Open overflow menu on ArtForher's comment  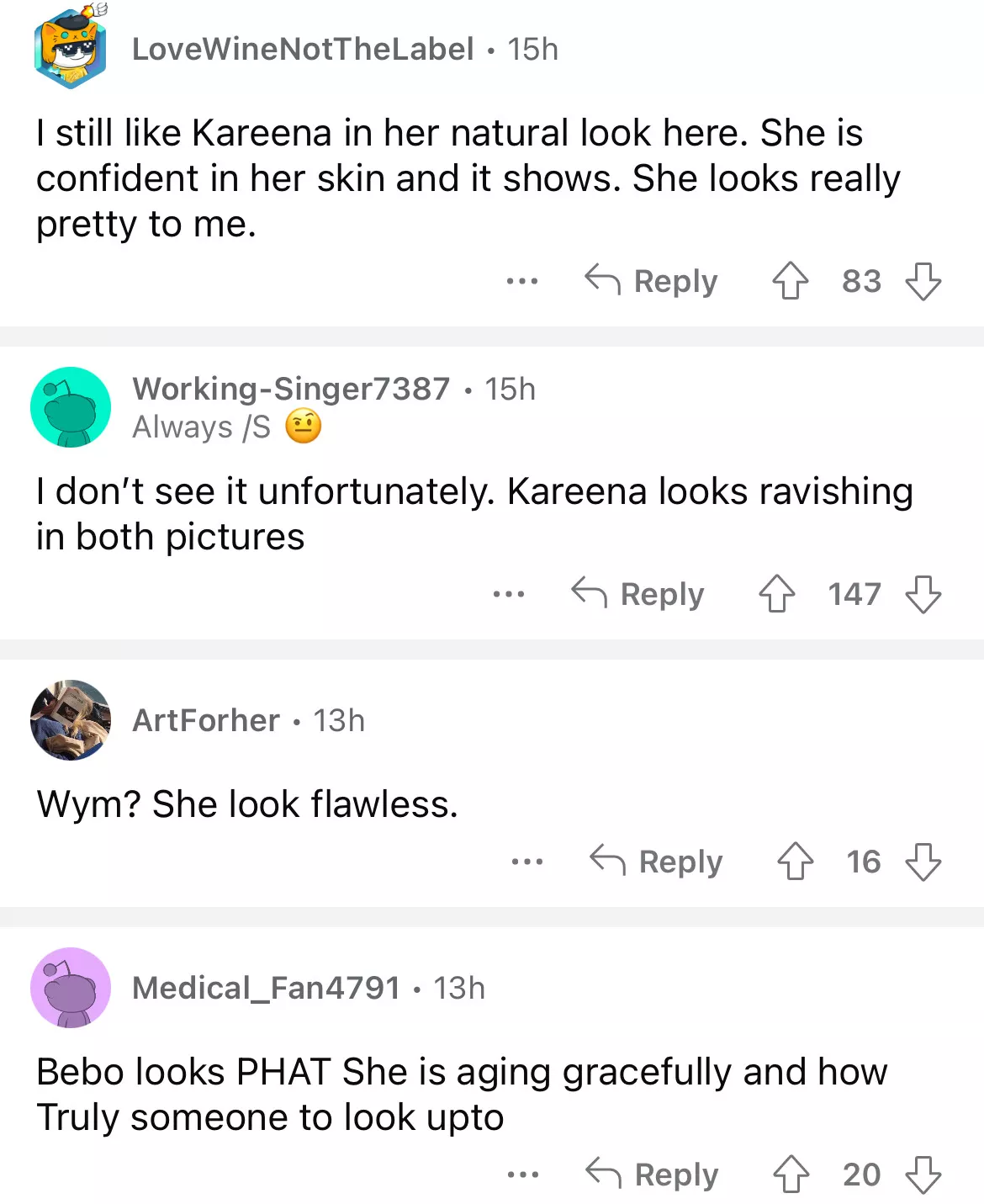pyautogui.click(x=526, y=862)
